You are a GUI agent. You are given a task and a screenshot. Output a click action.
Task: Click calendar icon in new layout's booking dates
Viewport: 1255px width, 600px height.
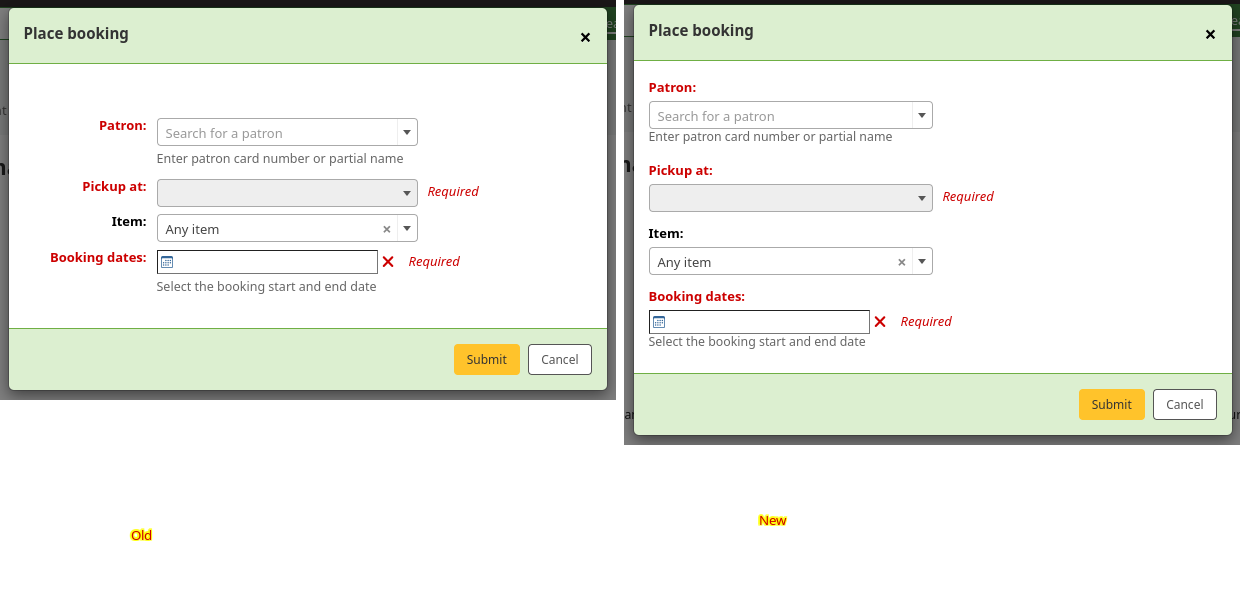659,322
